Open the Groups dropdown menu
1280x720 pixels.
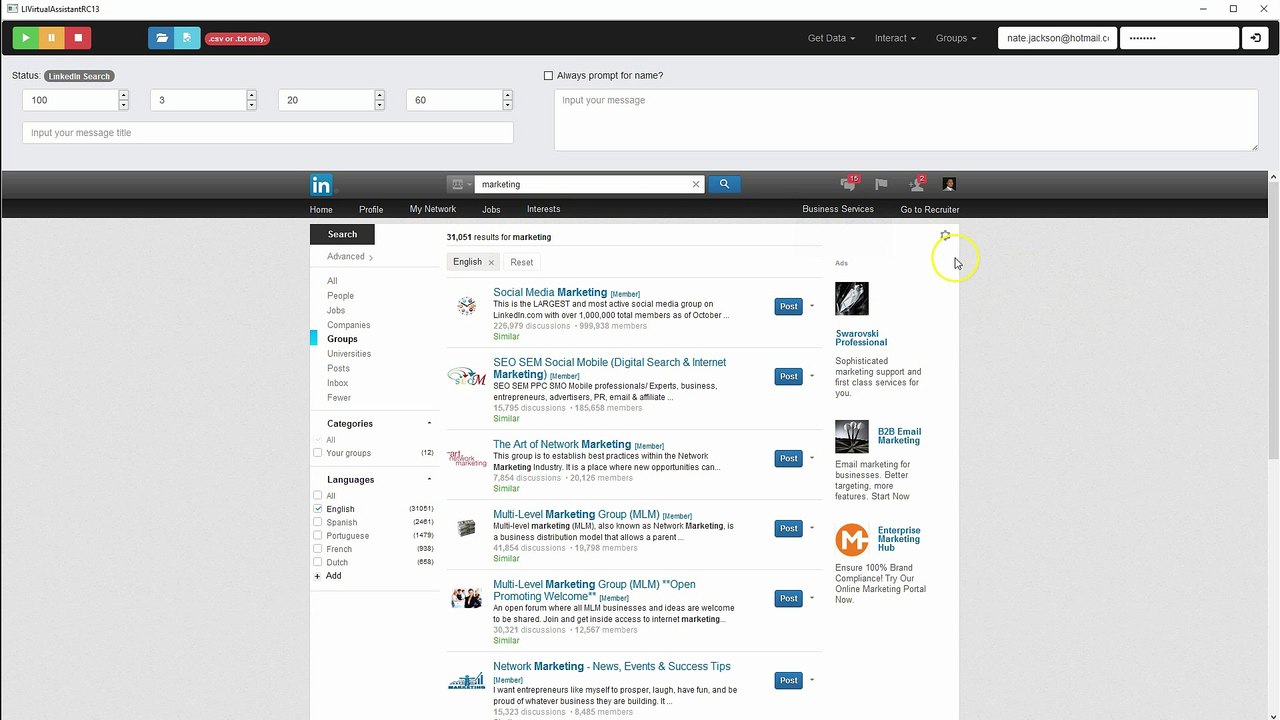click(956, 38)
